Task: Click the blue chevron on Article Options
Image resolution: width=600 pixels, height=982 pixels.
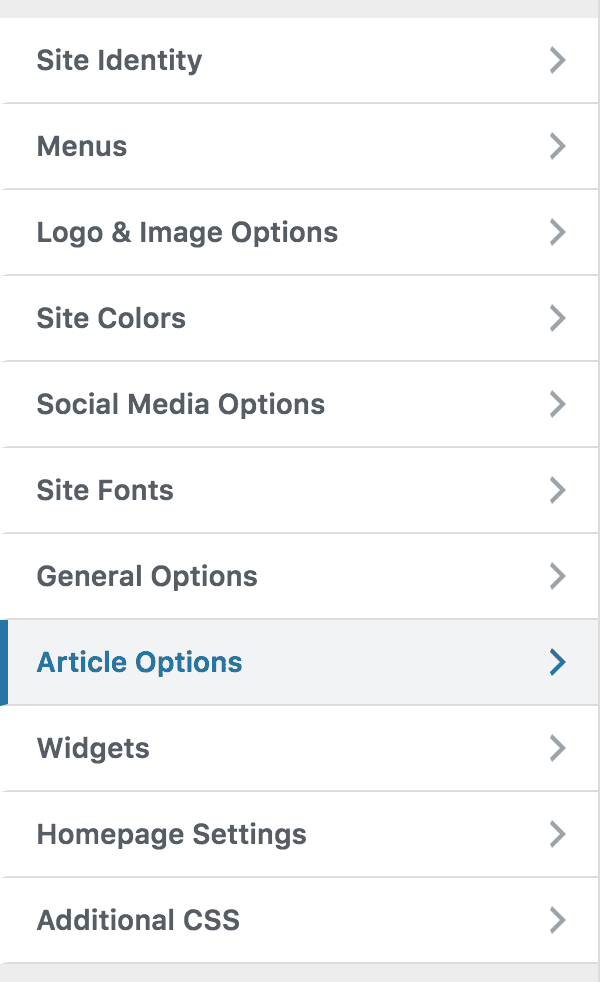Action: point(557,662)
